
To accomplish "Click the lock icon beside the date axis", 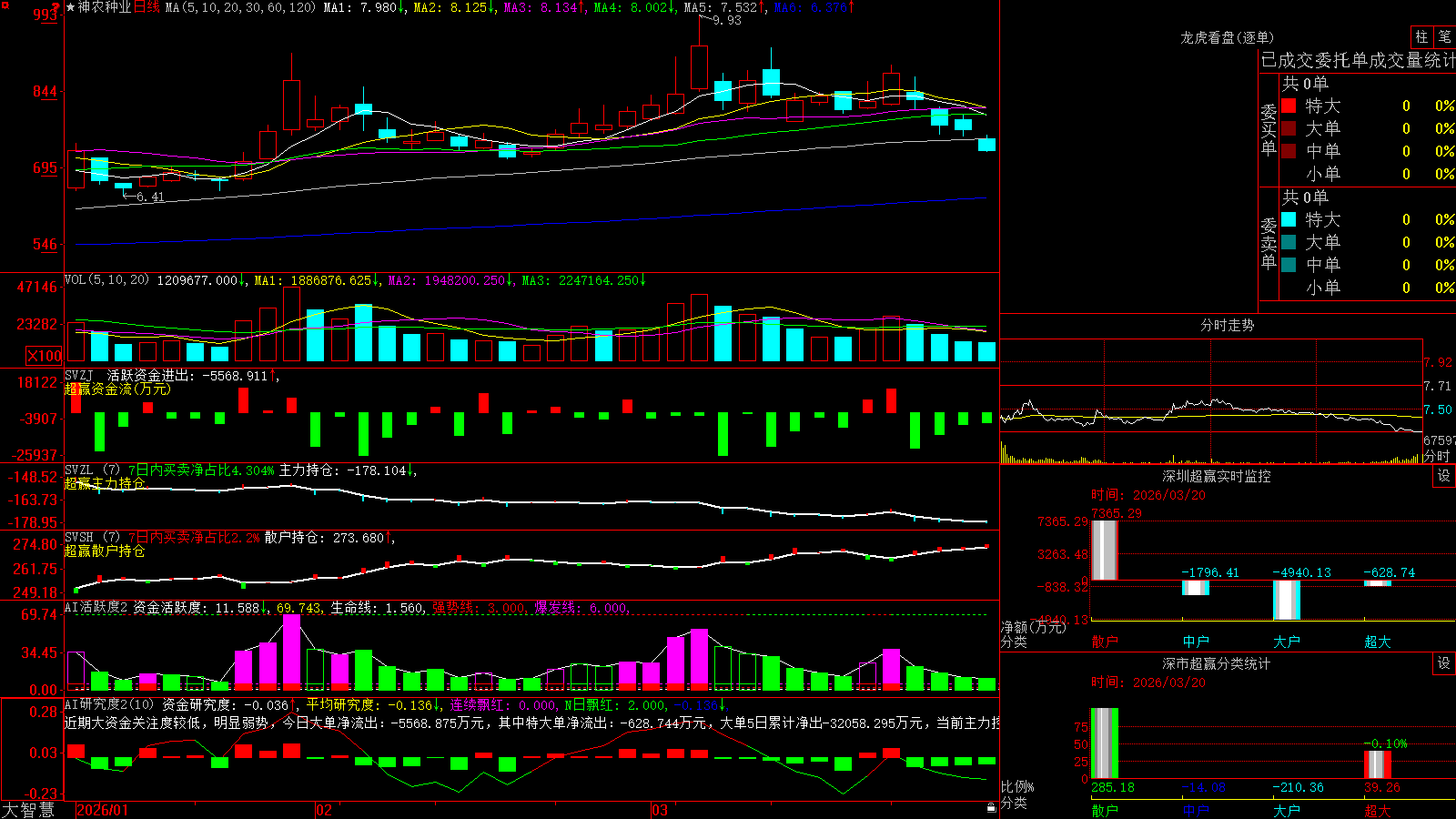I will click(992, 808).
